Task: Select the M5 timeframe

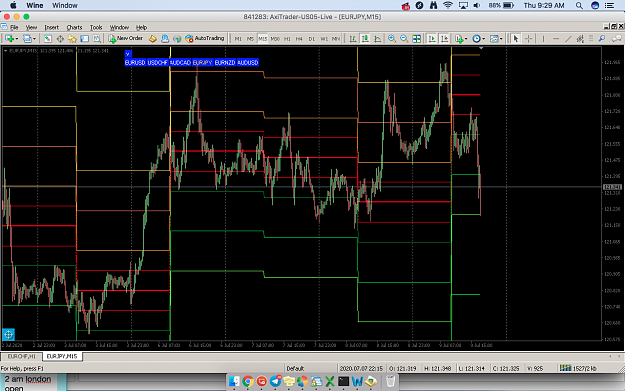Action: tap(250, 39)
